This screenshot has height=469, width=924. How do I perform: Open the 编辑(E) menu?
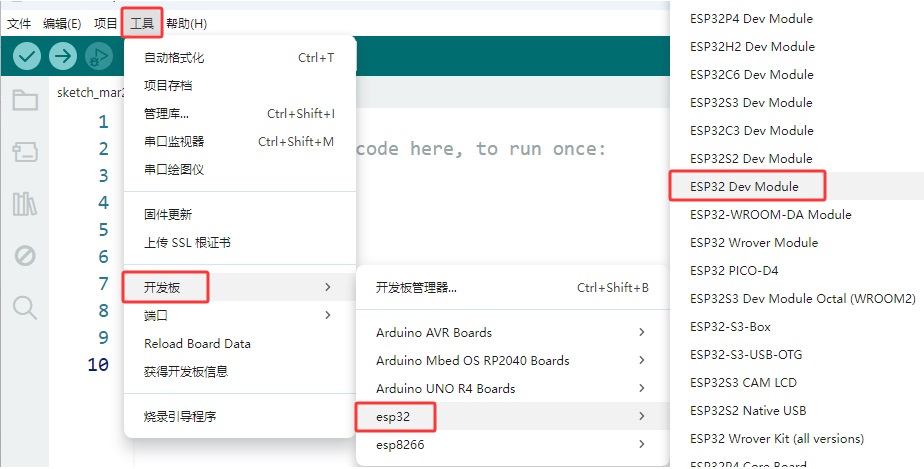click(62, 24)
